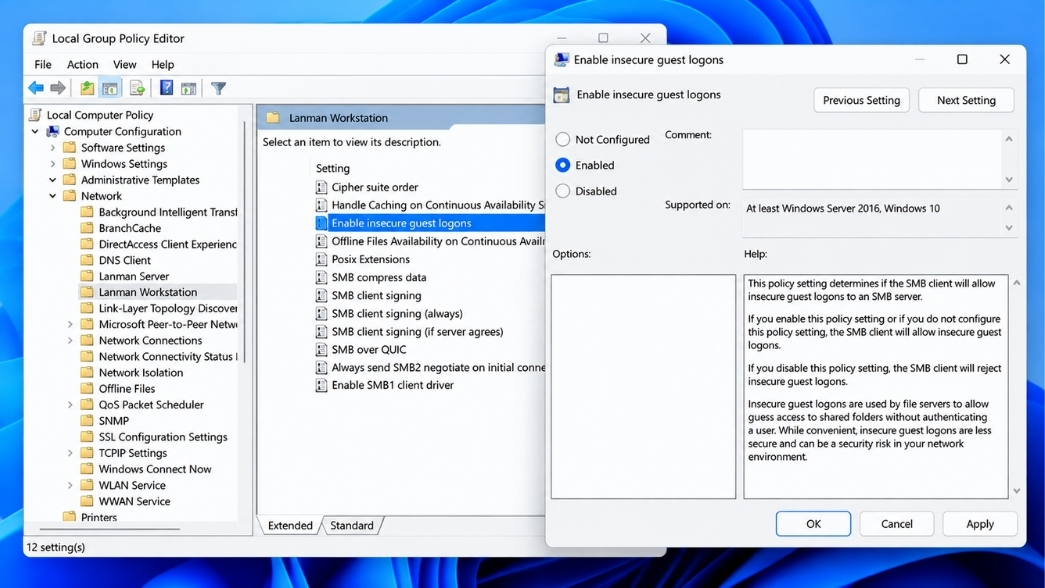Click the SMB client signing (always) policy icon

(321, 313)
